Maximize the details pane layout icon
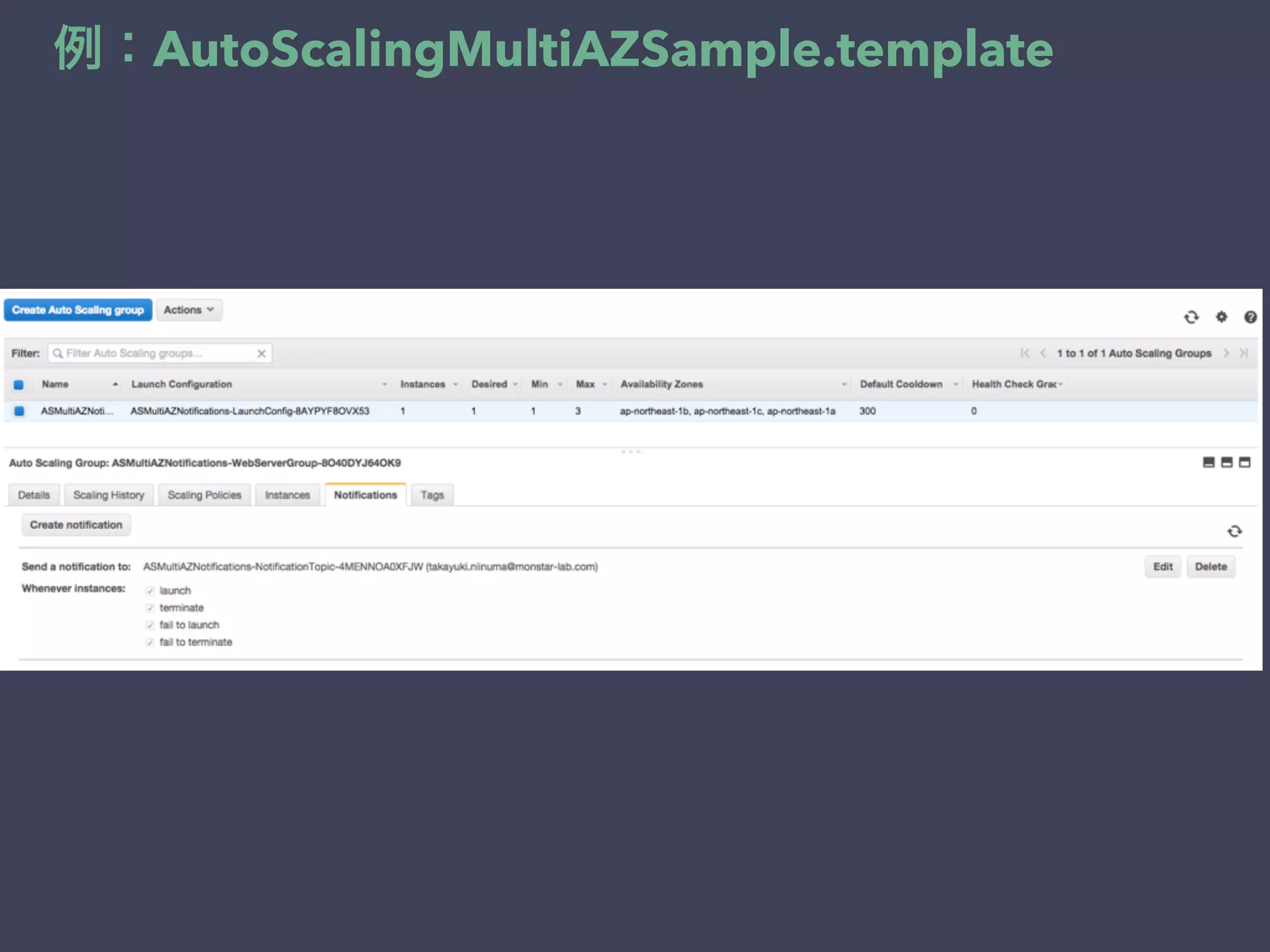Screen dimensions: 1270x952 pos(1245,462)
